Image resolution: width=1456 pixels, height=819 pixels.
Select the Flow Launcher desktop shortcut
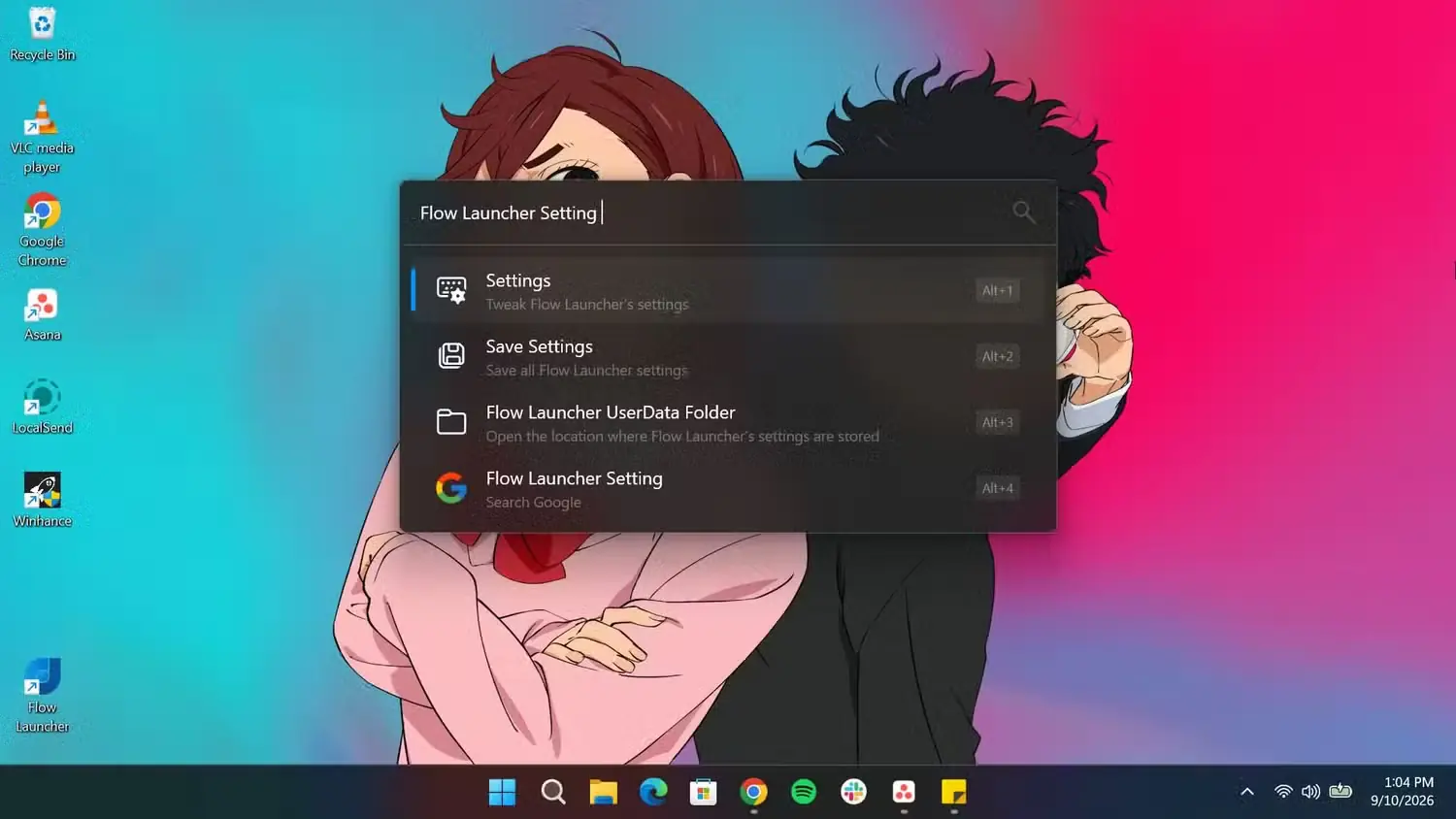(x=42, y=696)
